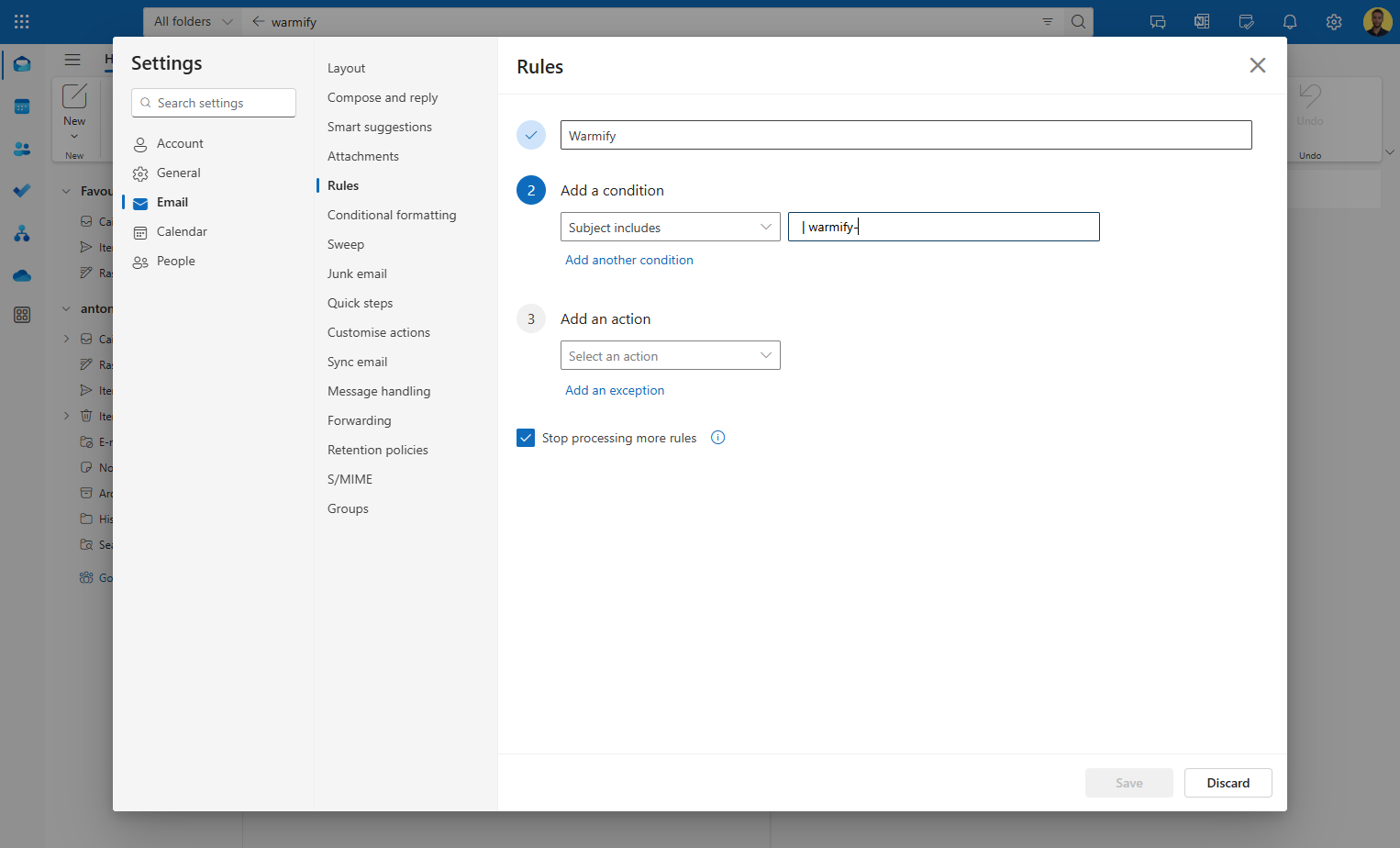Image resolution: width=1400 pixels, height=848 pixels.
Task: Click the search magnifier button
Action: coord(1078,21)
